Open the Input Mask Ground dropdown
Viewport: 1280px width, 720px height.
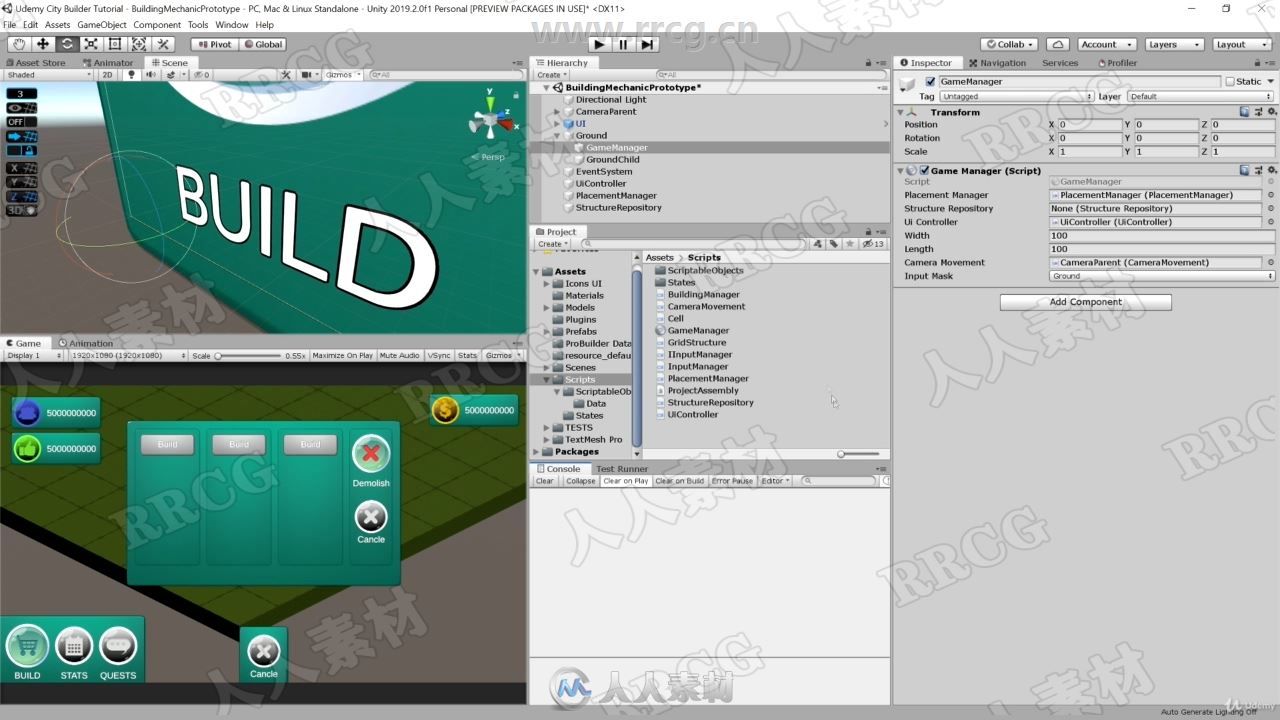coord(1162,276)
